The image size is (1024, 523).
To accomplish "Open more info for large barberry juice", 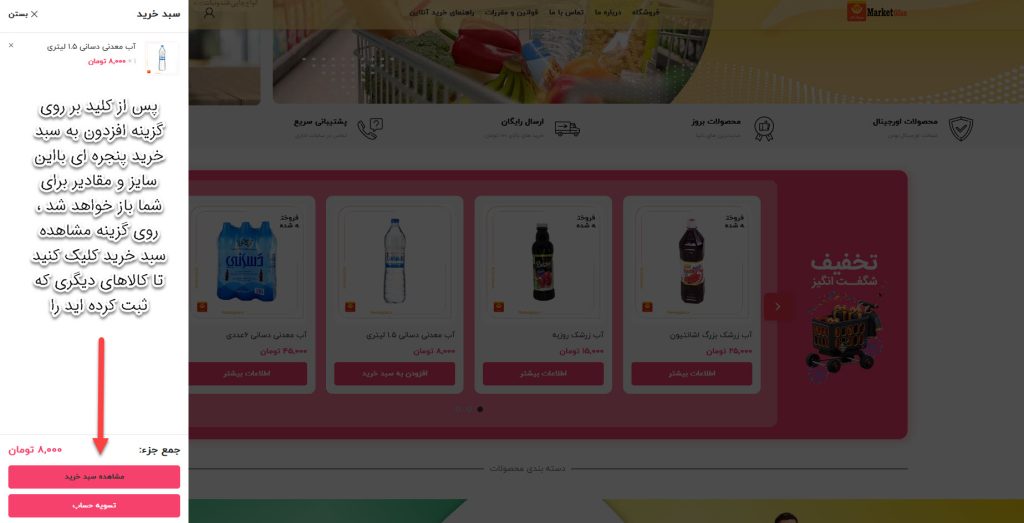I will pyautogui.click(x=692, y=373).
